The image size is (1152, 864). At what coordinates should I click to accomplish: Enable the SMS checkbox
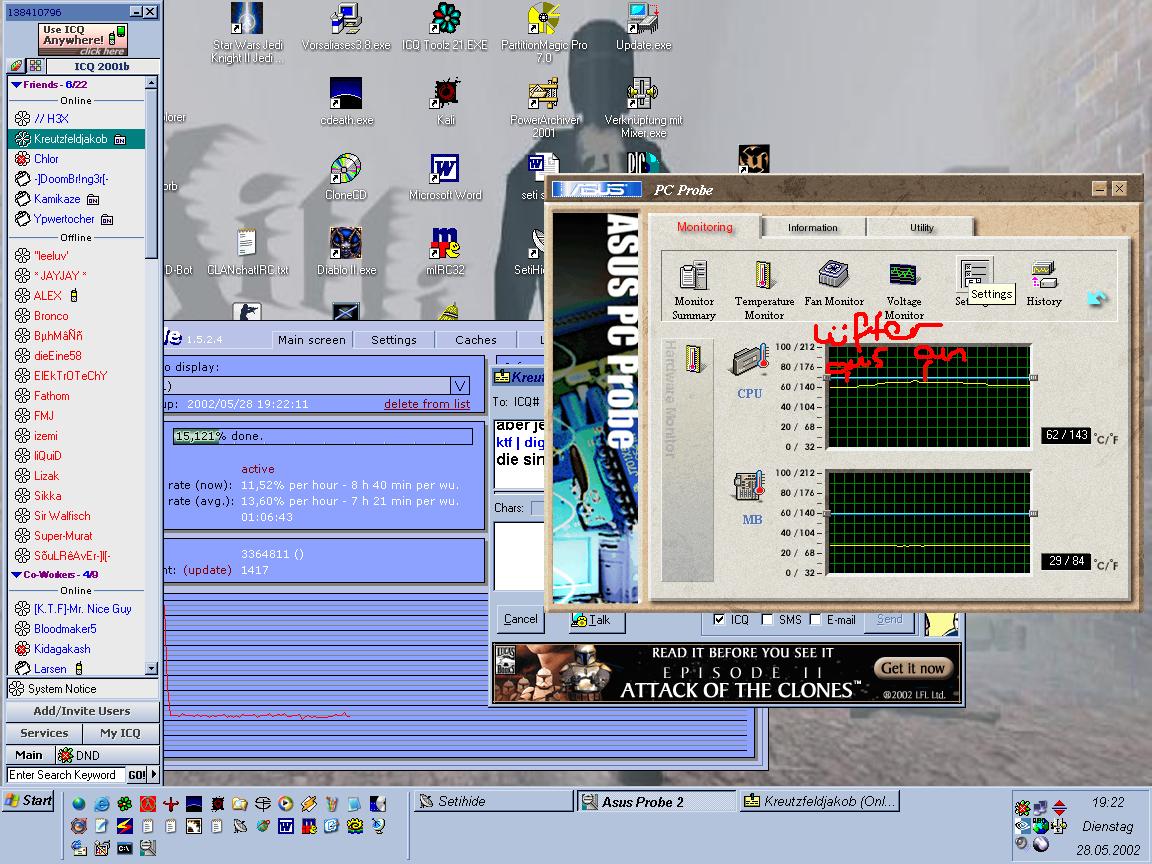767,619
